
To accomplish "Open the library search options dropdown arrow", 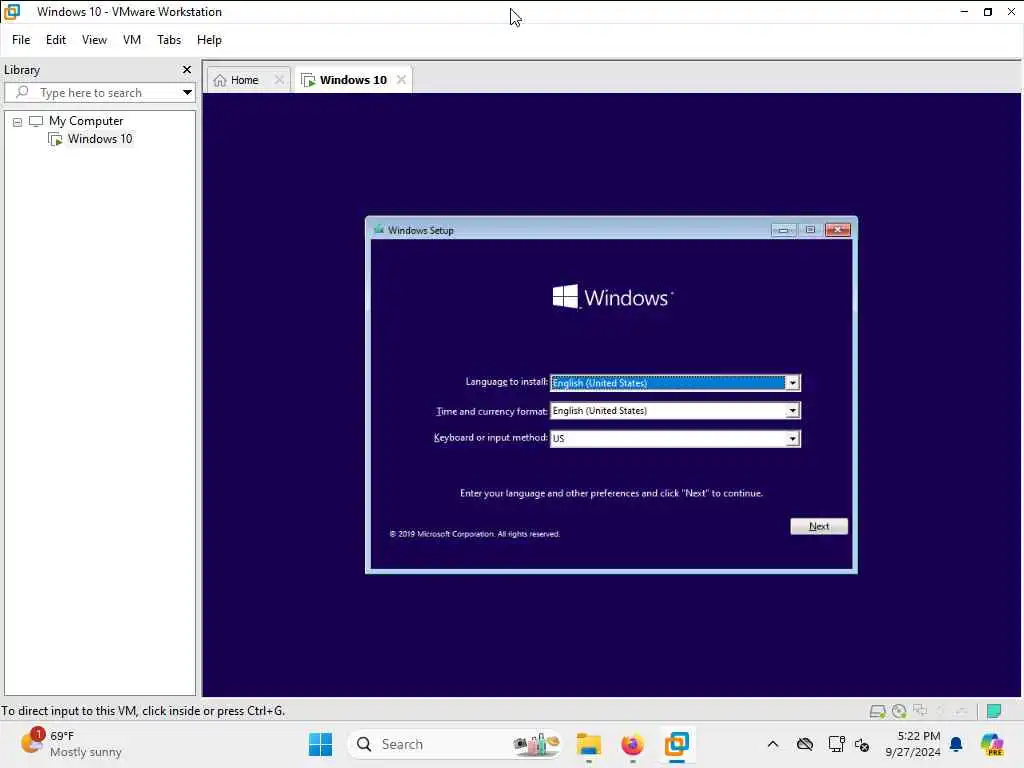I will (x=187, y=92).
